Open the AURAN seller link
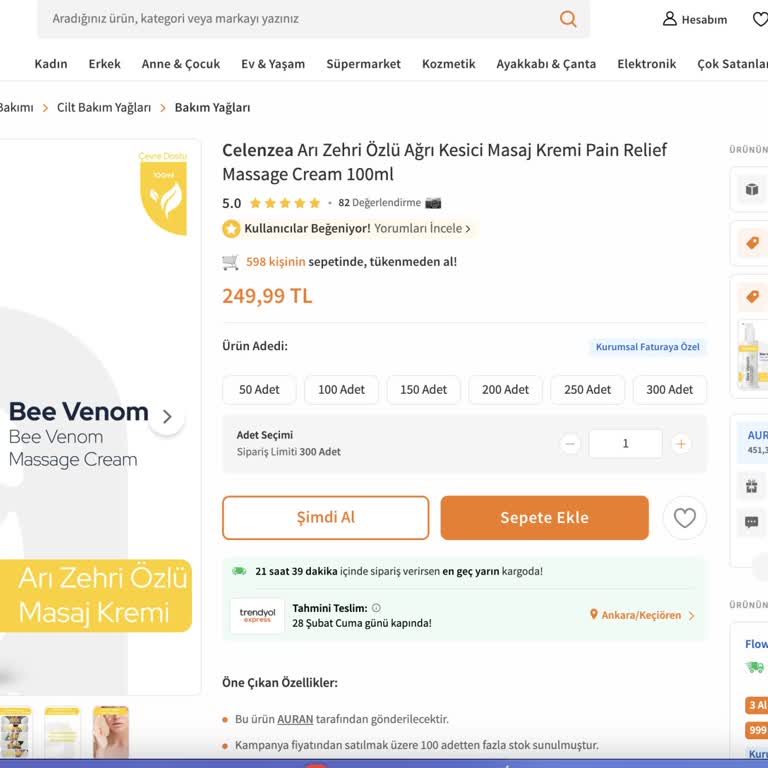Viewport: 768px width, 768px height. point(295,719)
